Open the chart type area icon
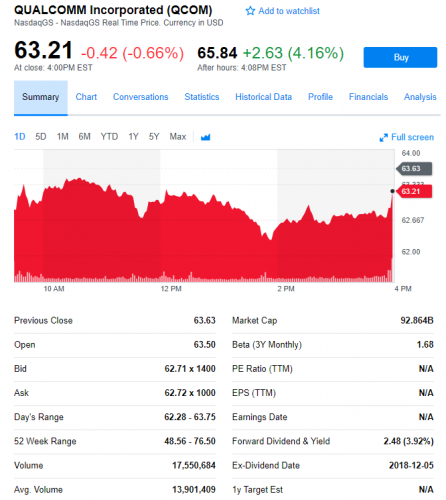 pyautogui.click(x=206, y=137)
